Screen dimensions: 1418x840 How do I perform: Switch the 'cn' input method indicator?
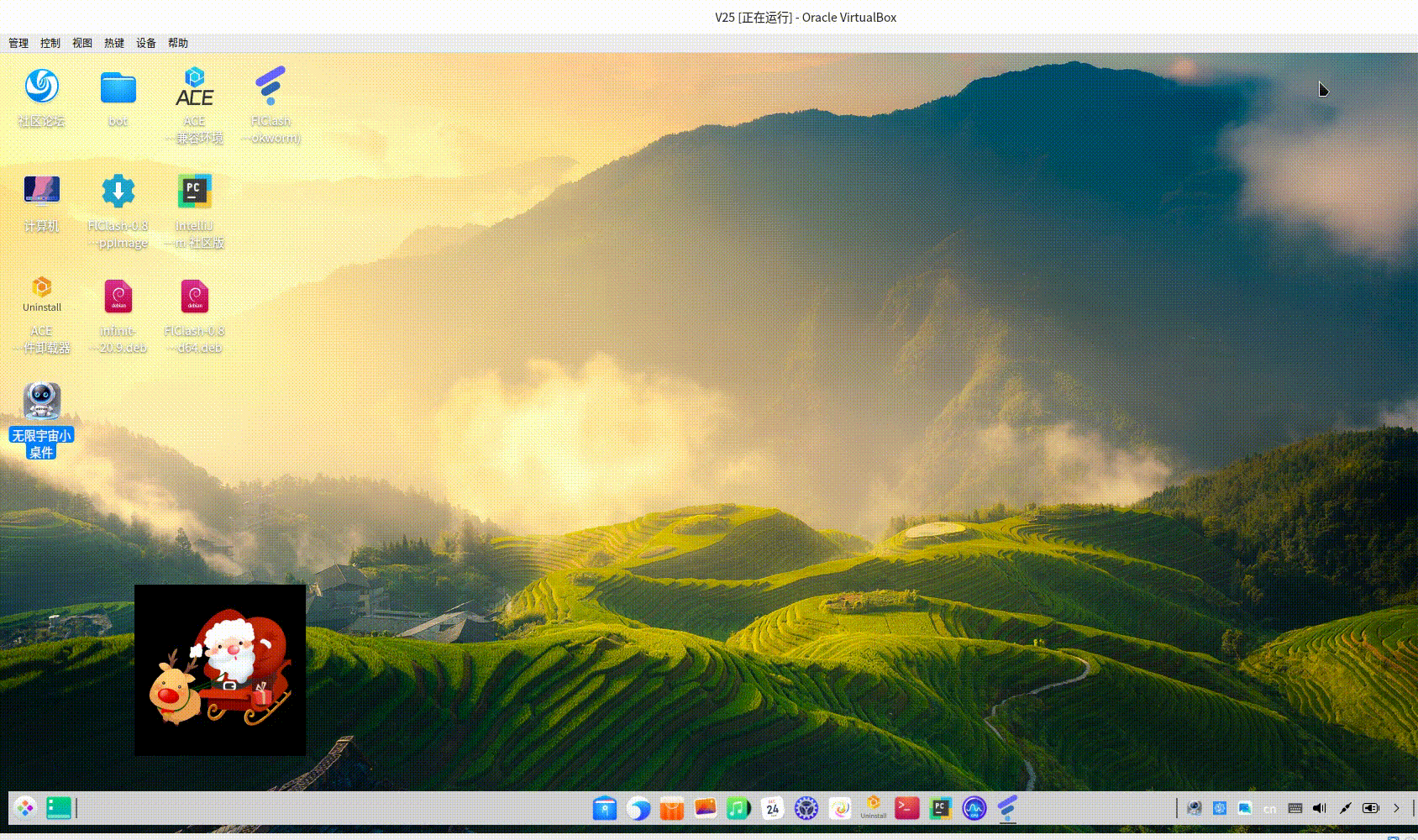point(1270,809)
